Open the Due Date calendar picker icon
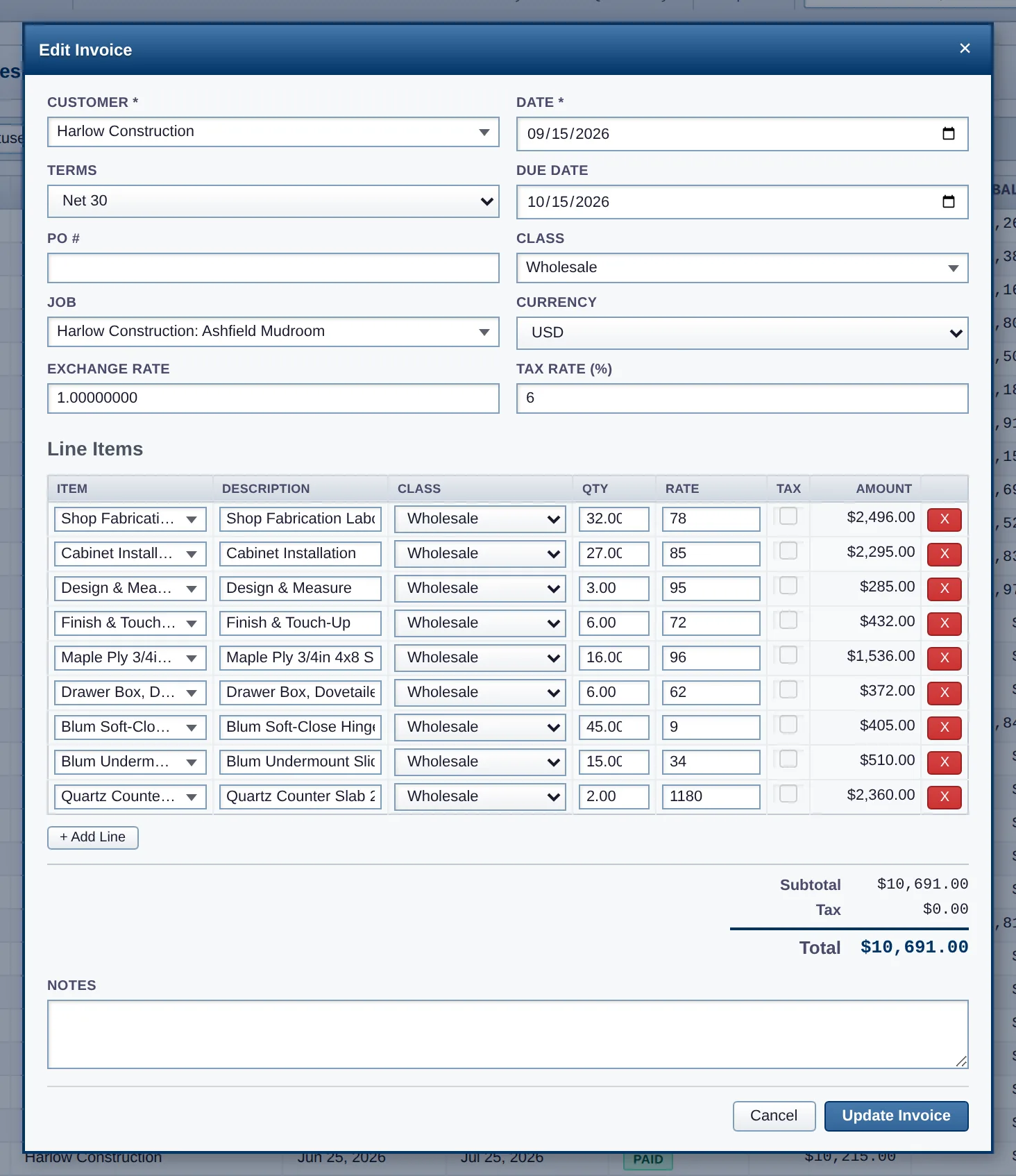Viewport: 1016px width, 1176px height. [948, 202]
